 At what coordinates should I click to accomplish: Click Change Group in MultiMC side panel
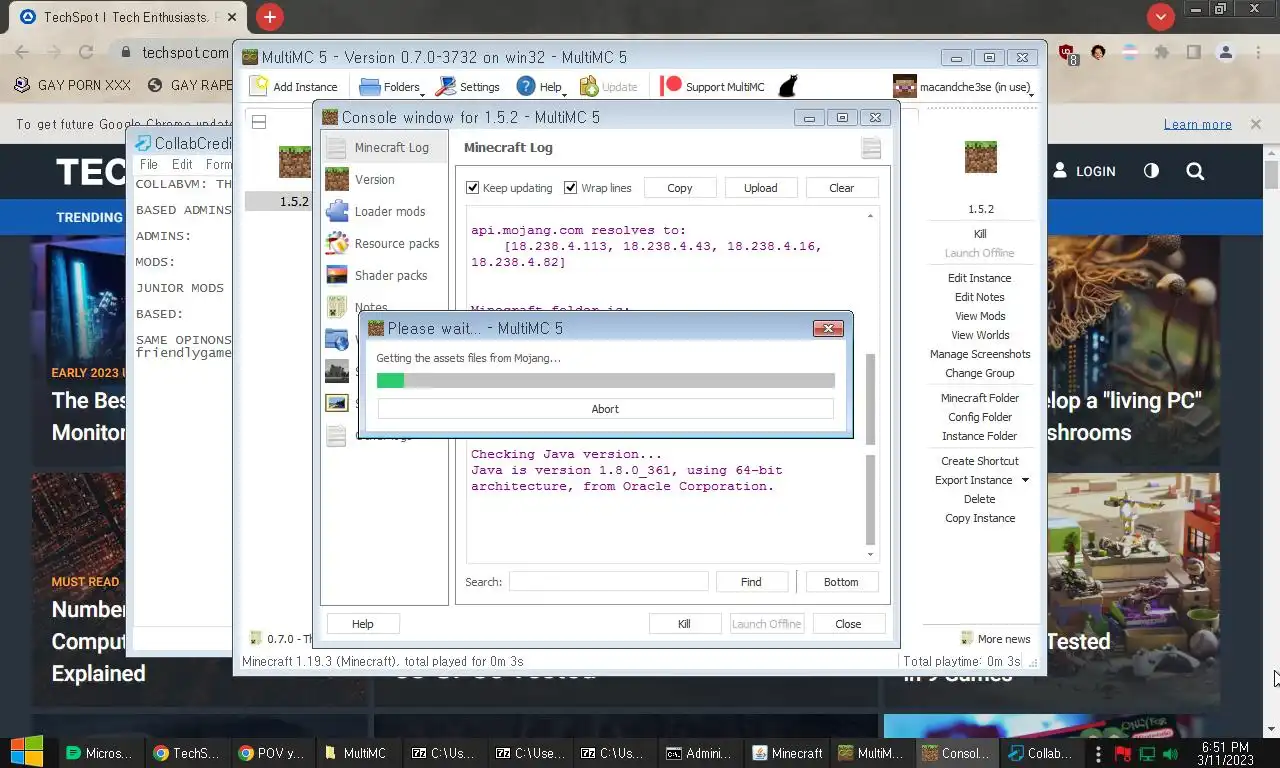[x=980, y=373]
